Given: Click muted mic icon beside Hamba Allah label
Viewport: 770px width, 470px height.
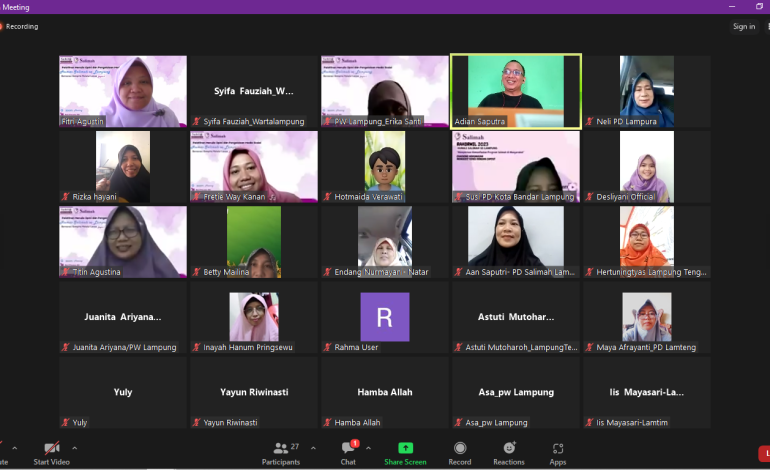Looking at the screenshot, I should point(328,422).
